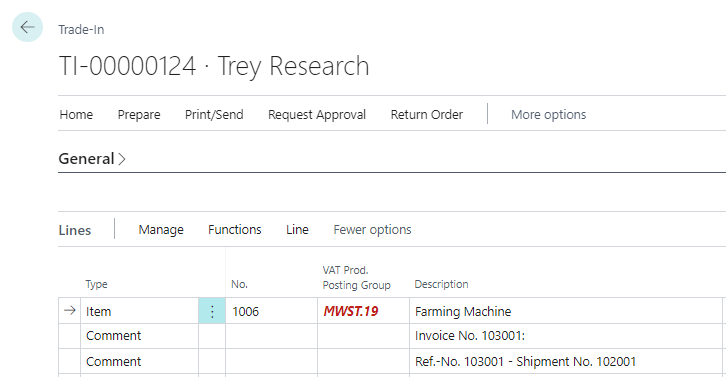This screenshot has height=377, width=726.
Task: Select the MWST.19 posting group cell
Action: [x=363, y=311]
